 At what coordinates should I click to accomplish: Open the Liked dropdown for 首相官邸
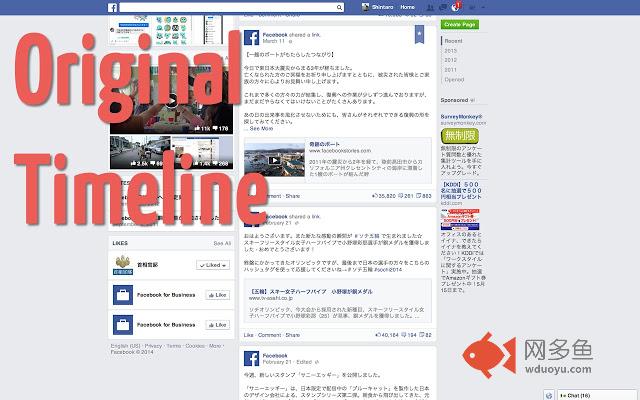click(213, 265)
